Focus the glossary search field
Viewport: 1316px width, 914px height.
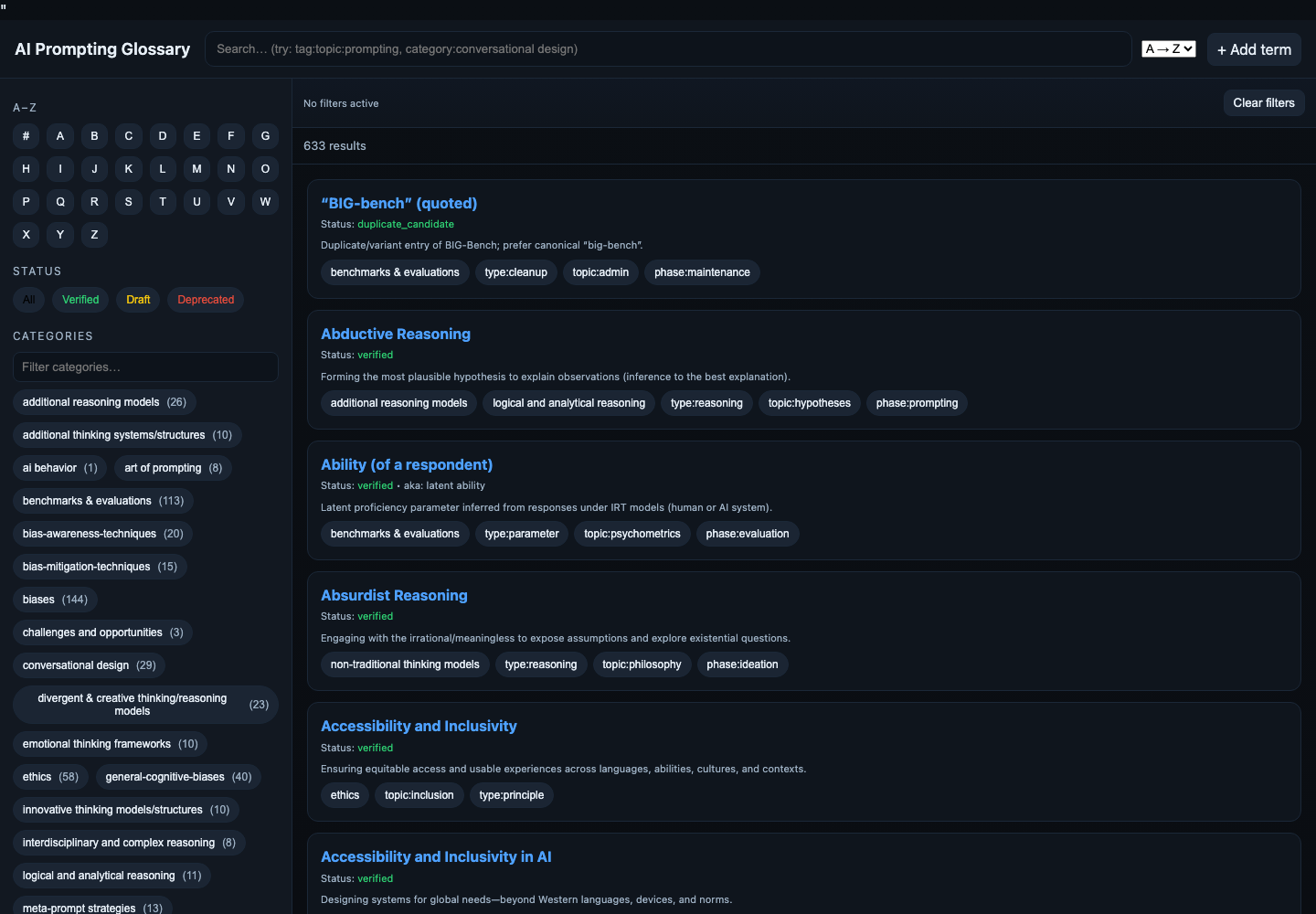pos(668,49)
